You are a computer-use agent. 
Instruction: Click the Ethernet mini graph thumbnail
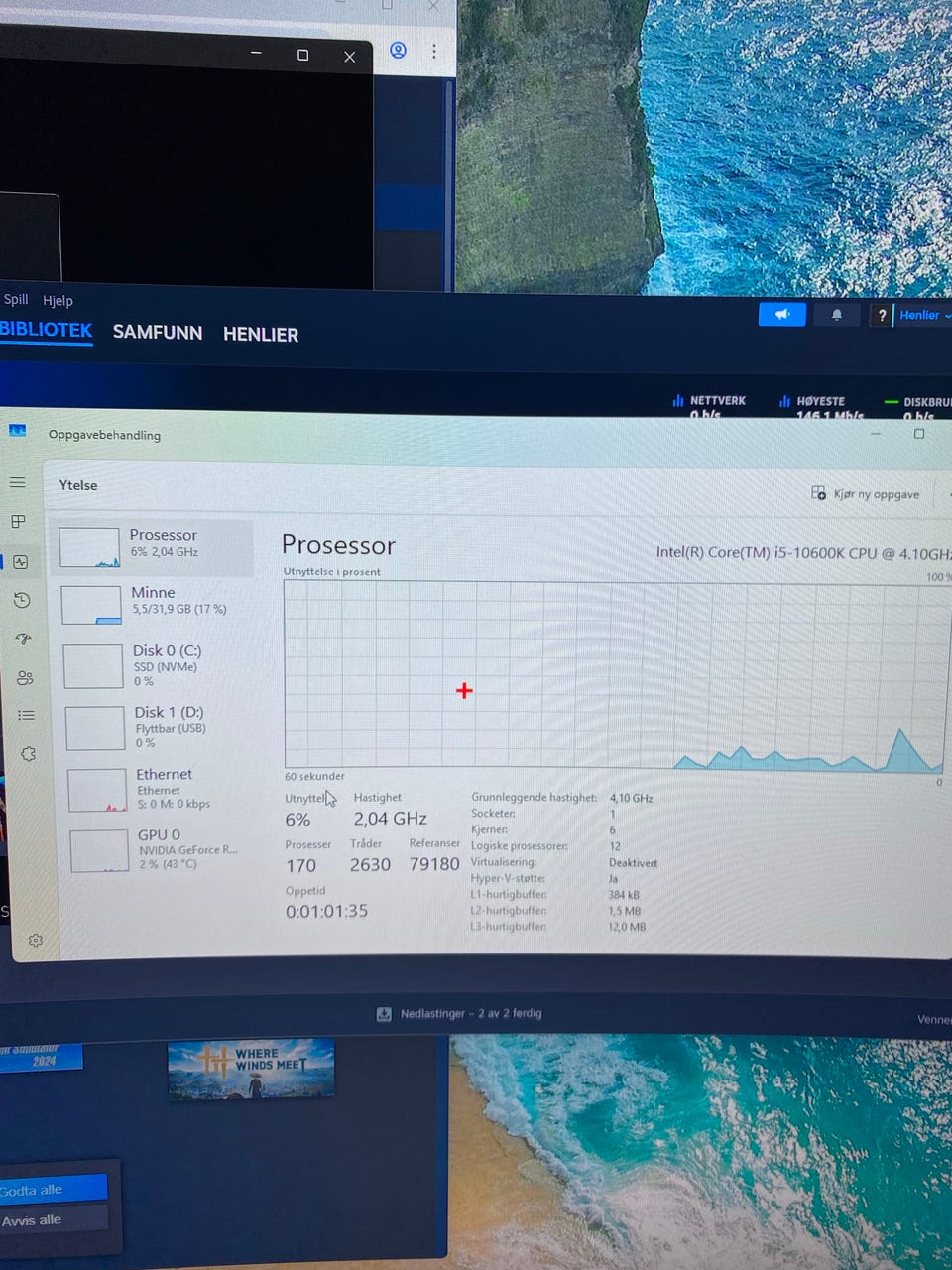pyautogui.click(x=97, y=791)
